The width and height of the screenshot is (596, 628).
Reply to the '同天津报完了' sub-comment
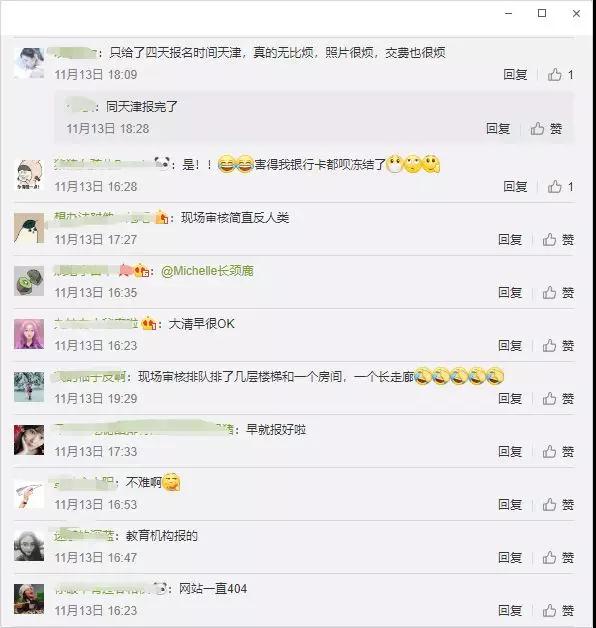pyautogui.click(x=498, y=129)
